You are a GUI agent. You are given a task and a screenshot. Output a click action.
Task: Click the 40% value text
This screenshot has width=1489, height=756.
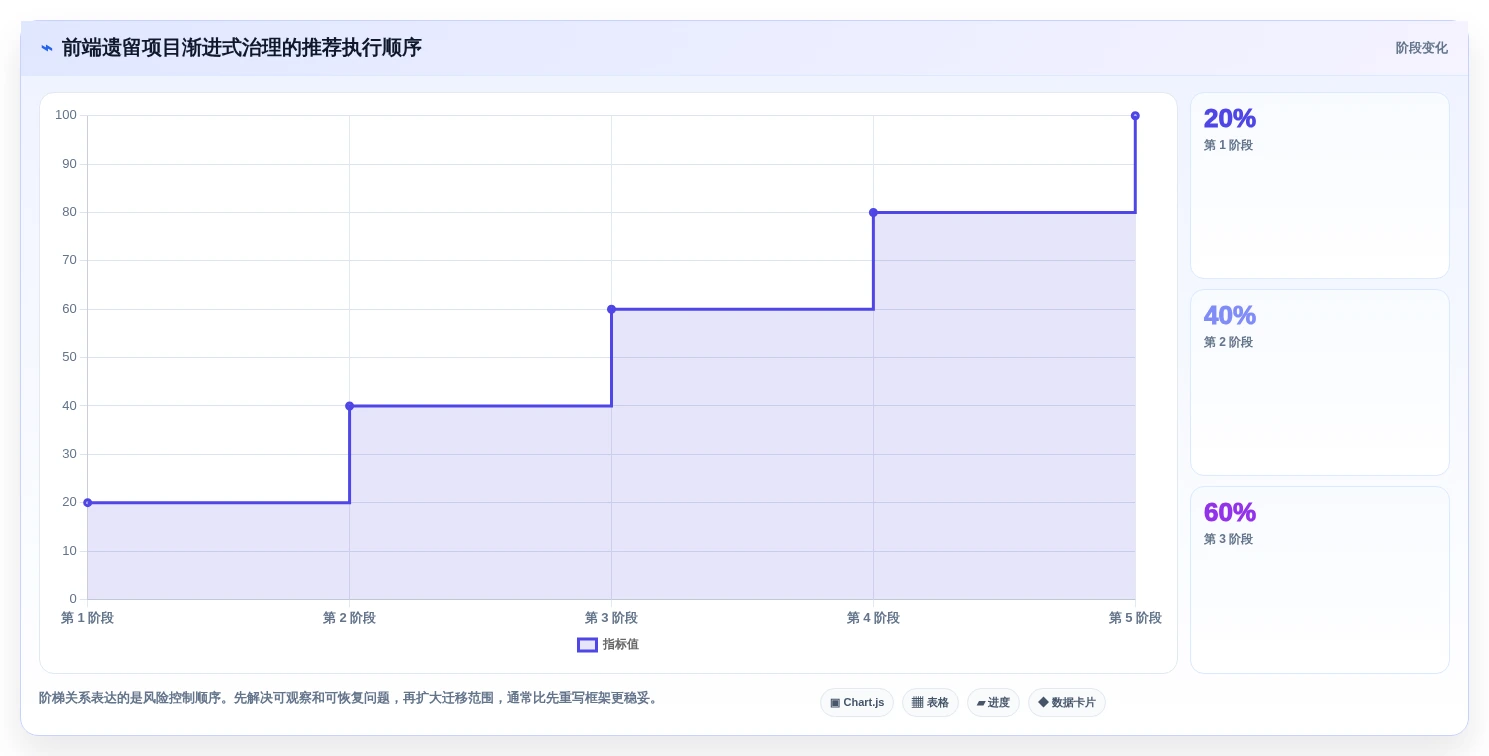click(x=1229, y=315)
